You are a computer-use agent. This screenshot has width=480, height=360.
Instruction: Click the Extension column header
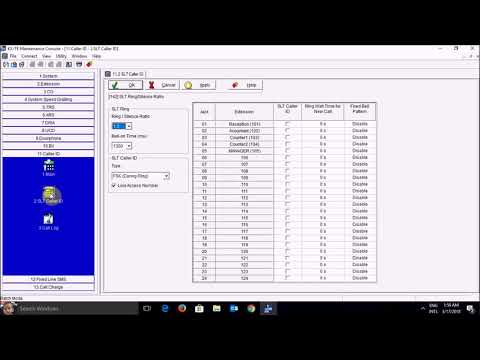244,112
